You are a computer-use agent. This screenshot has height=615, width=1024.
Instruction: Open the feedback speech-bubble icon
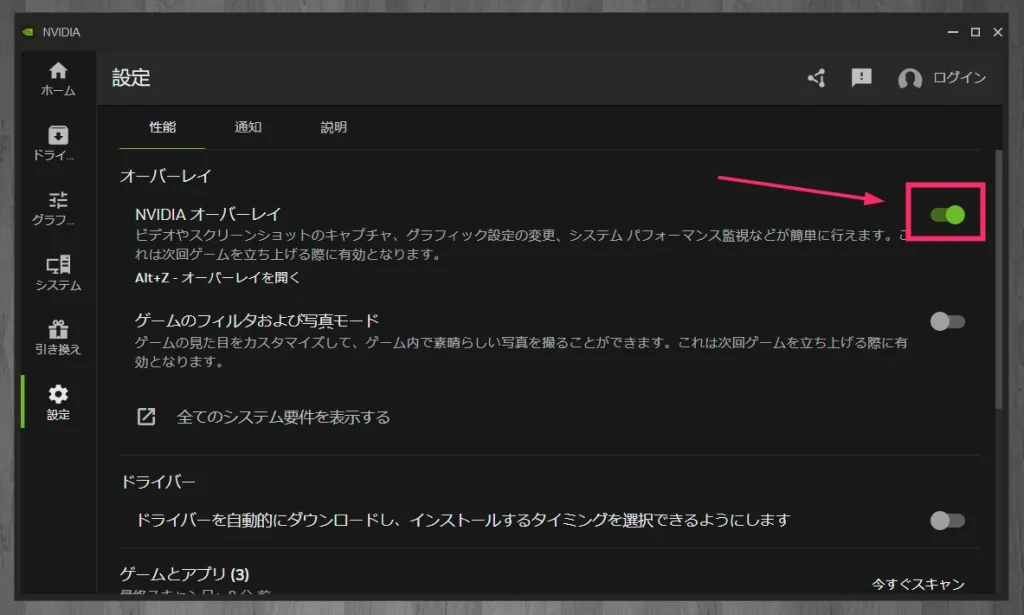click(x=861, y=78)
